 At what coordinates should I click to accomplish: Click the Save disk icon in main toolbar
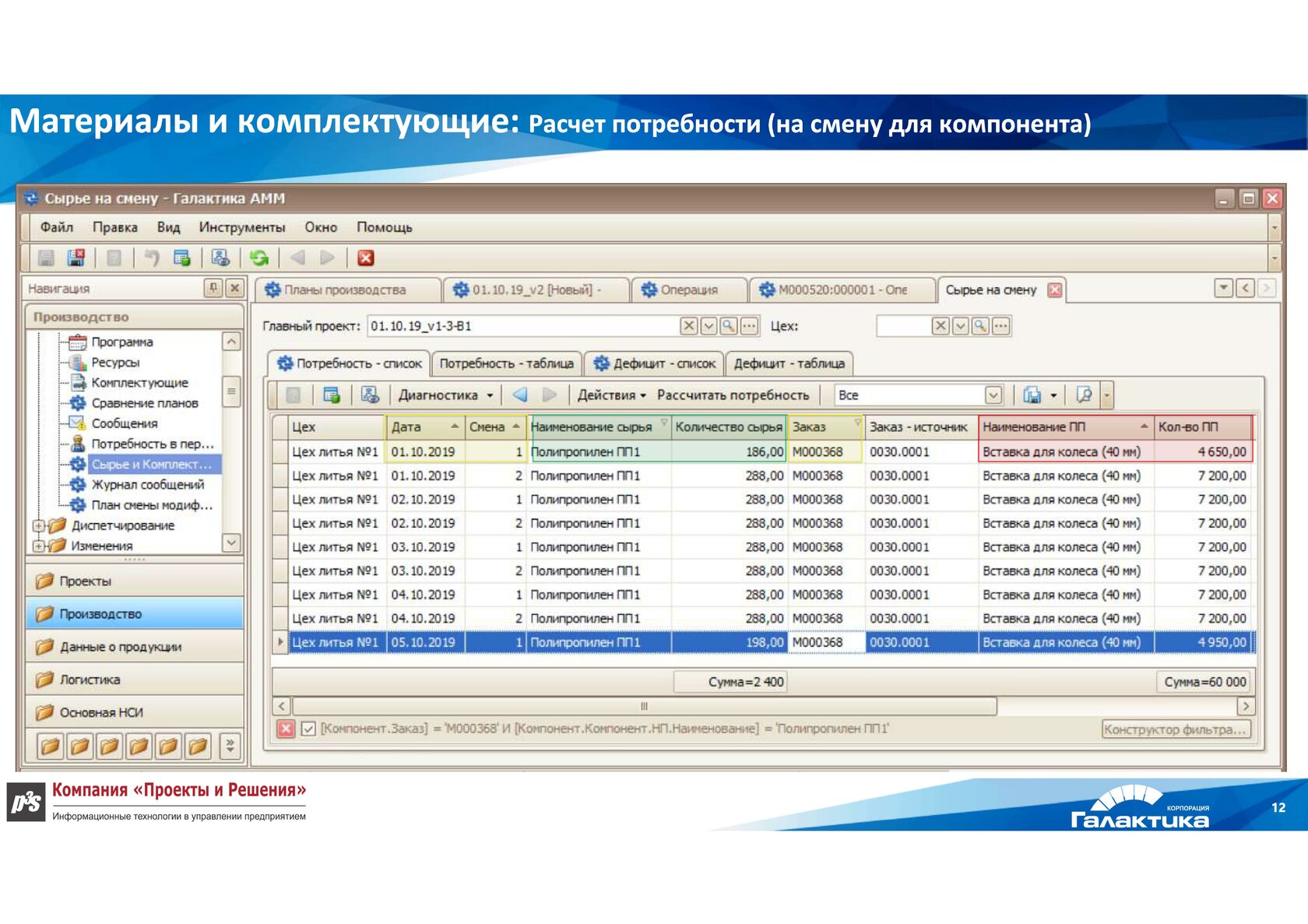47,258
